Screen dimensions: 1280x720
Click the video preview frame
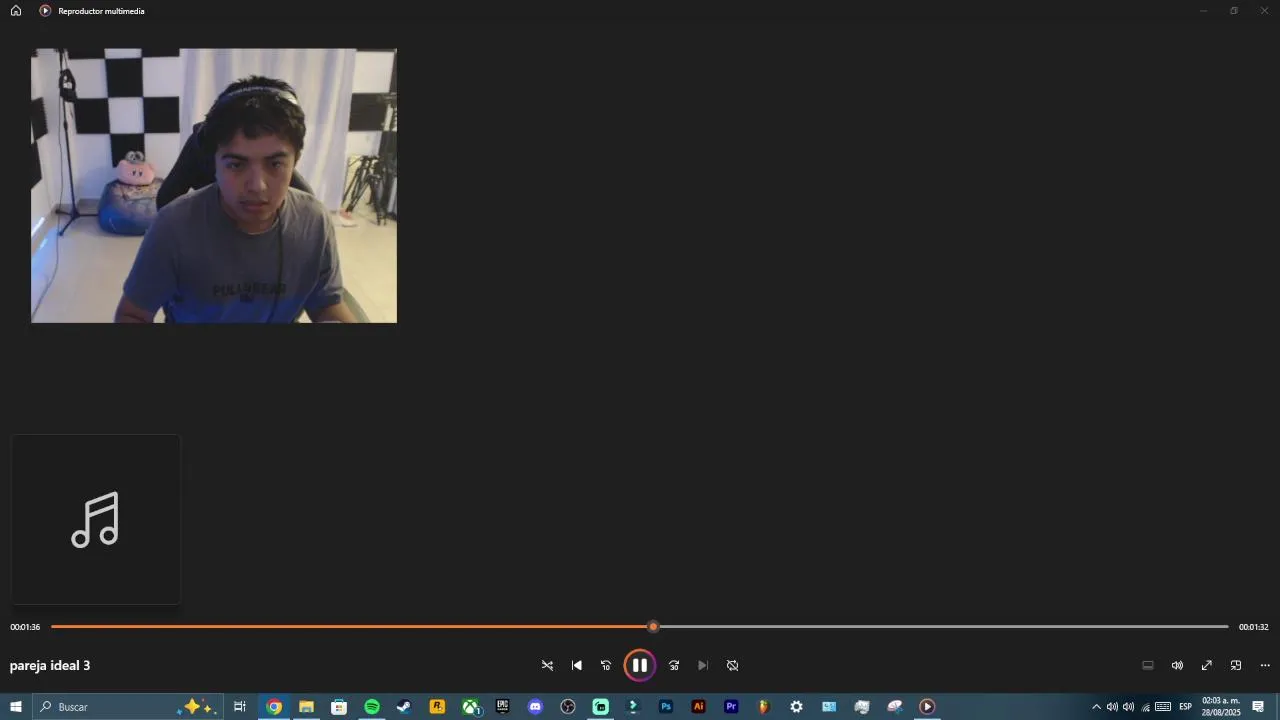click(214, 185)
